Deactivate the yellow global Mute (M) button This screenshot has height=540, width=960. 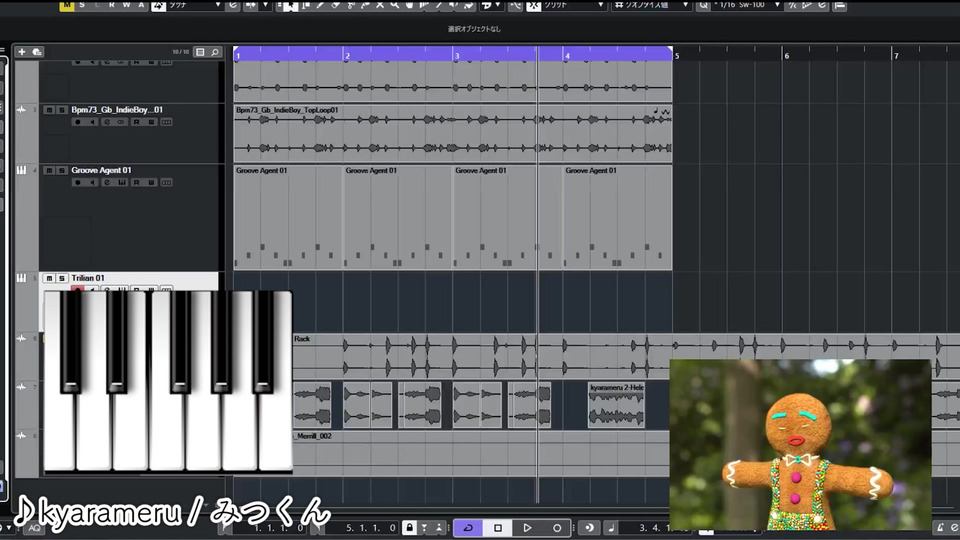(67, 5)
